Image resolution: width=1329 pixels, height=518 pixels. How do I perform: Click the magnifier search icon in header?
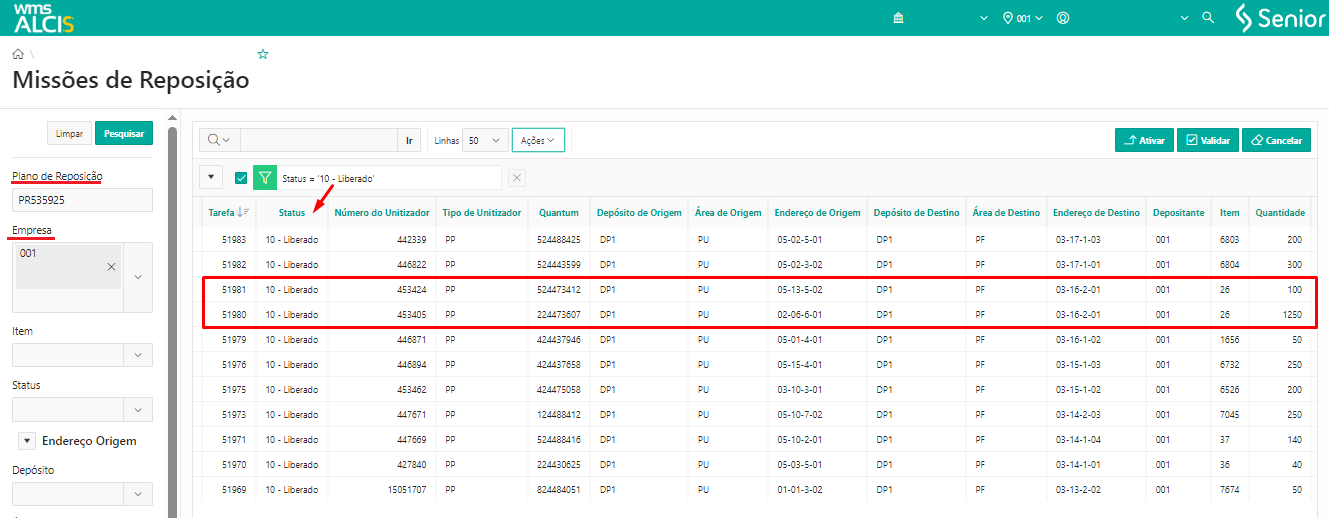point(1207,18)
